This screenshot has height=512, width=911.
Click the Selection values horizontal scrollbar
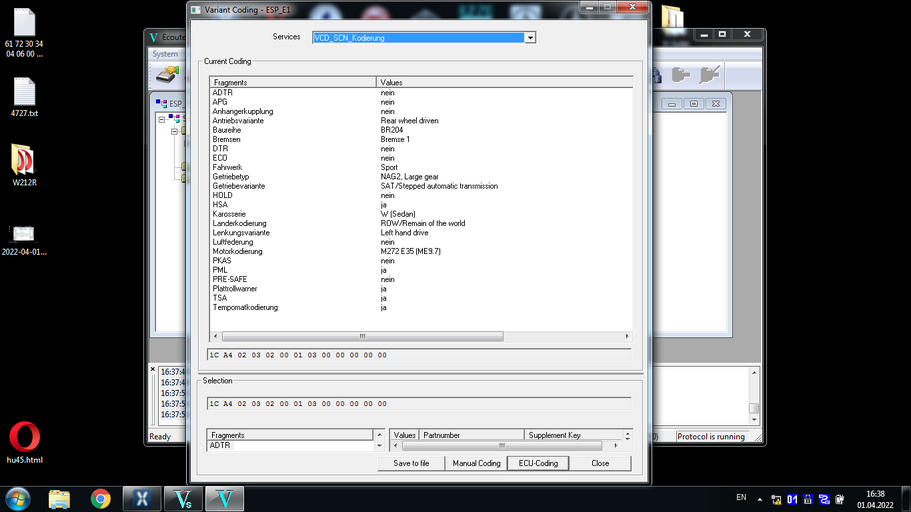[502, 446]
